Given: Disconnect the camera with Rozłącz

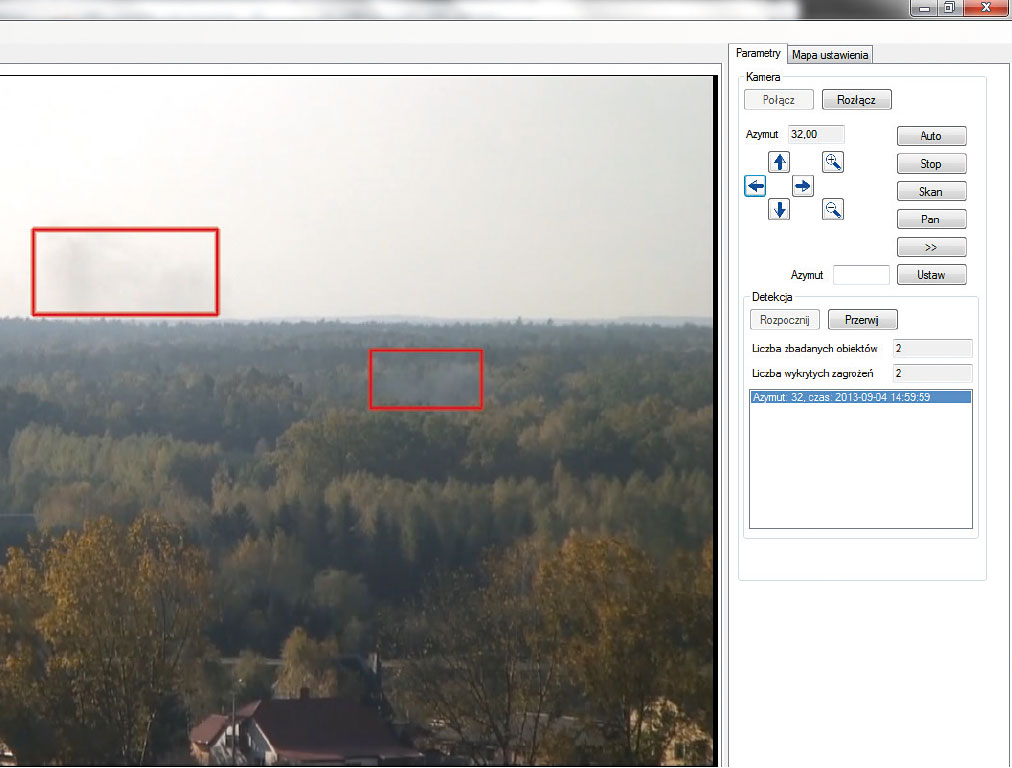Looking at the screenshot, I should point(856,100).
